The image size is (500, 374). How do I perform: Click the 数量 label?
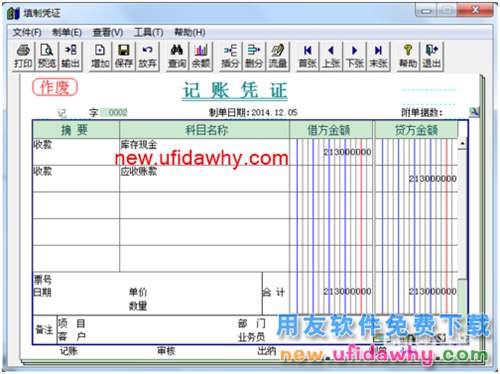[x=138, y=306]
